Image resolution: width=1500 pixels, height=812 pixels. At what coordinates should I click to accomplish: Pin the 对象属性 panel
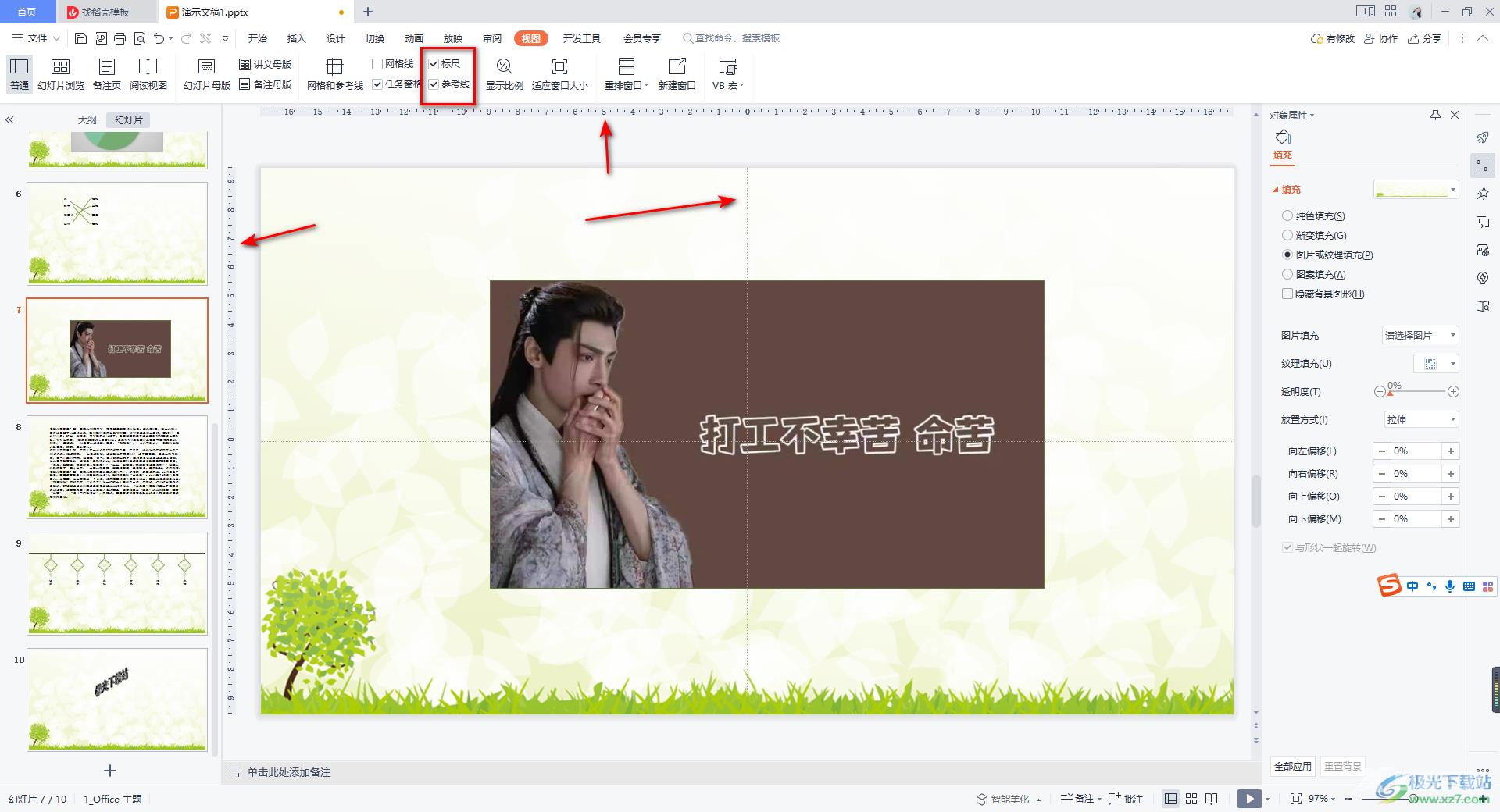1435,115
